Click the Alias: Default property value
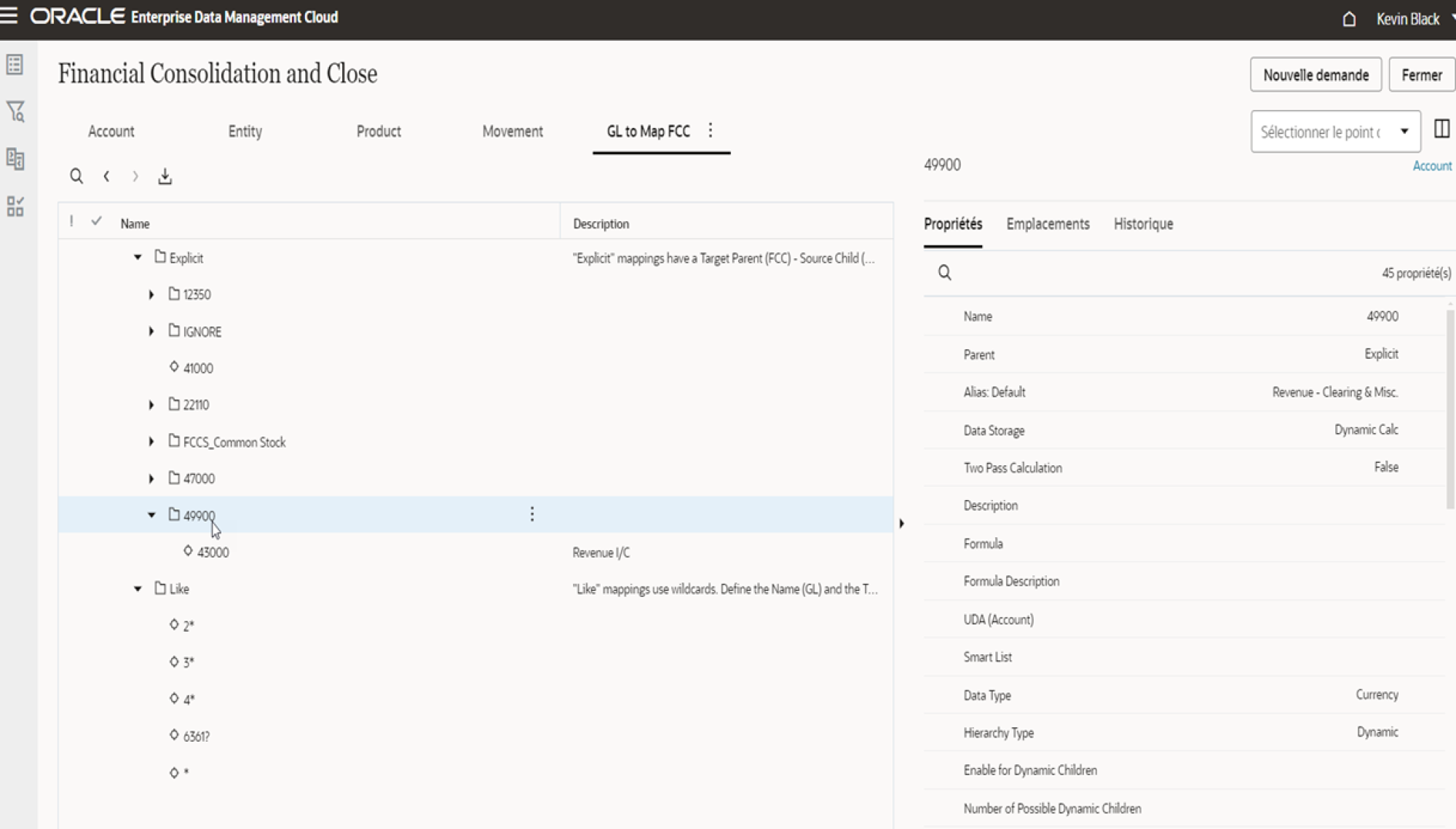This screenshot has height=829, width=1456. click(x=1335, y=392)
